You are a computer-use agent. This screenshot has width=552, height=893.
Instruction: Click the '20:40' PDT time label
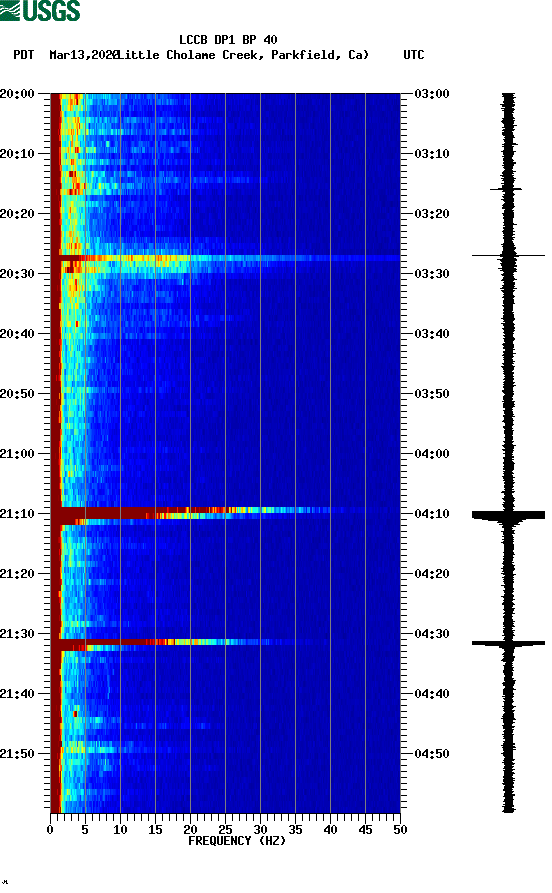coord(17,334)
